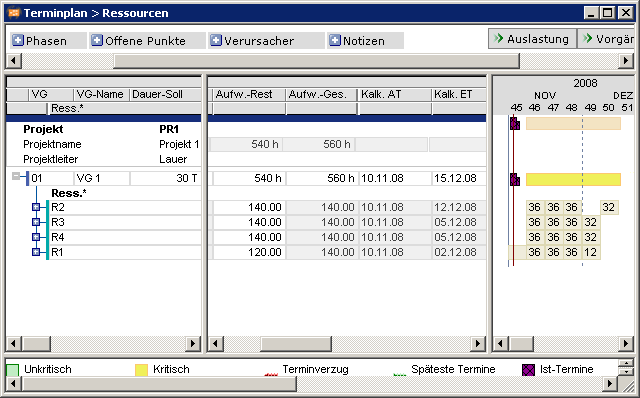Image resolution: width=640 pixels, height=398 pixels.
Task: Collapse the VG 1 task row
Action: [16, 176]
